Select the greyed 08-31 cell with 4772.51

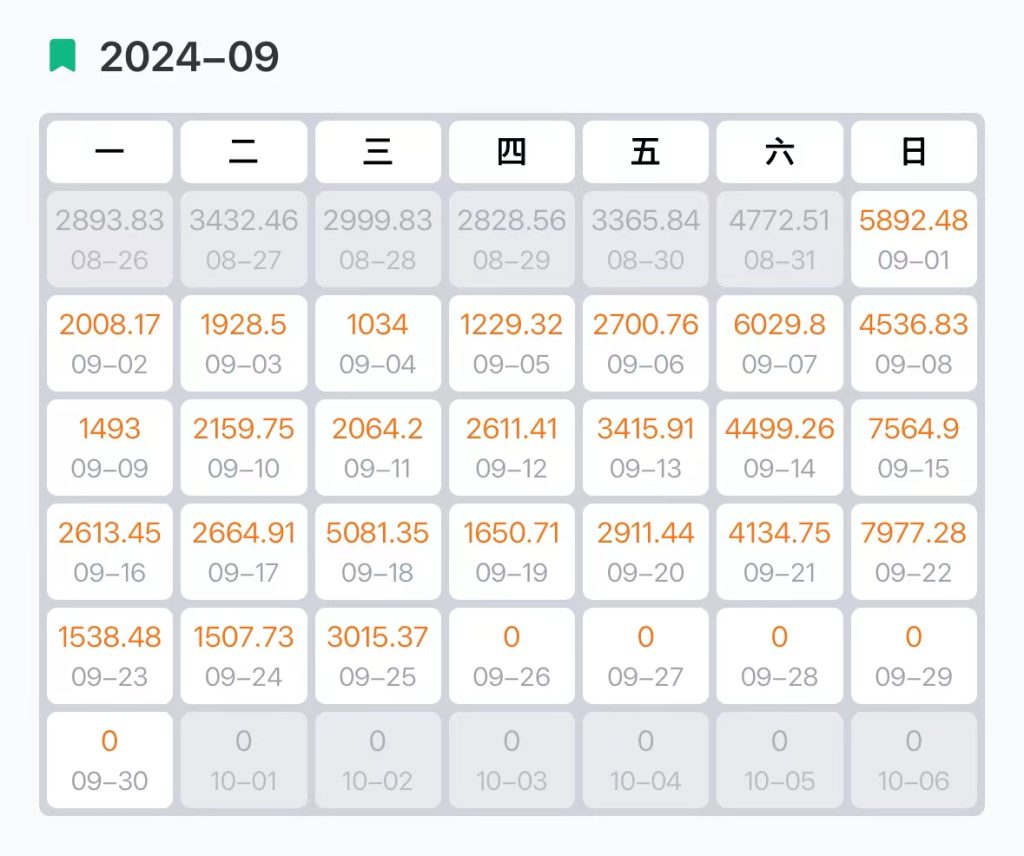(779, 239)
